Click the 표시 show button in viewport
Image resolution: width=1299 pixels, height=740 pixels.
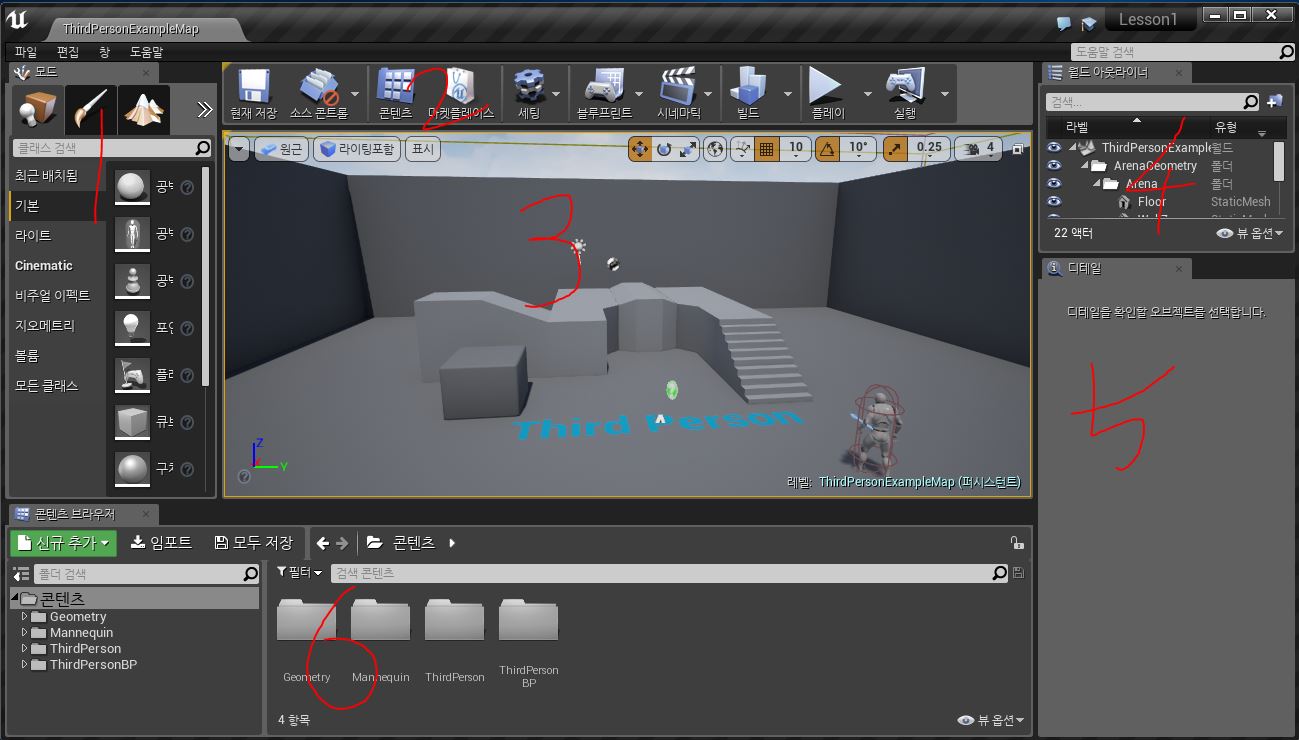pyautogui.click(x=424, y=149)
